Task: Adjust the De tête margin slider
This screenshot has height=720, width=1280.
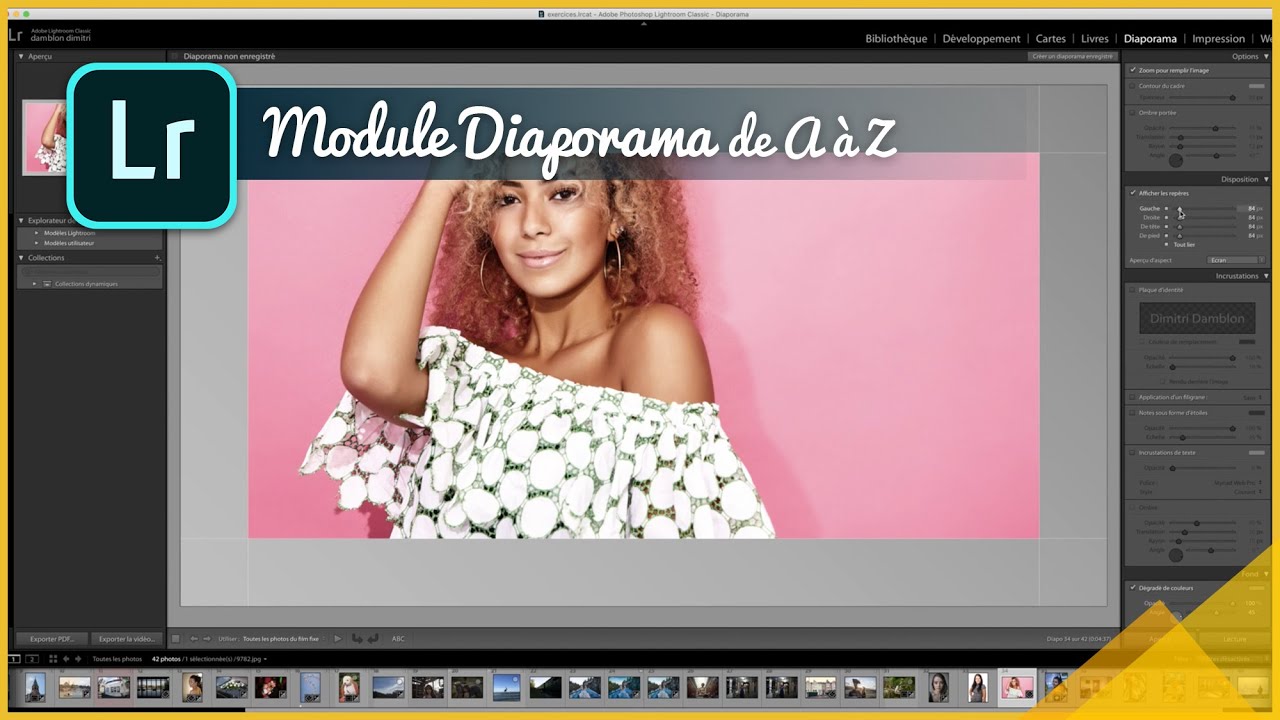Action: coord(1180,226)
